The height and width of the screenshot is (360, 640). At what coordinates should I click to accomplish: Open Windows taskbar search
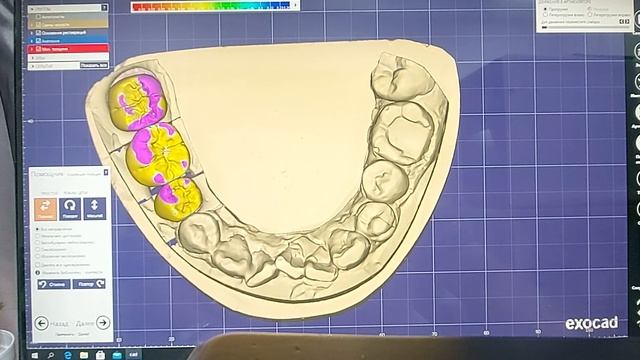(x=51, y=355)
